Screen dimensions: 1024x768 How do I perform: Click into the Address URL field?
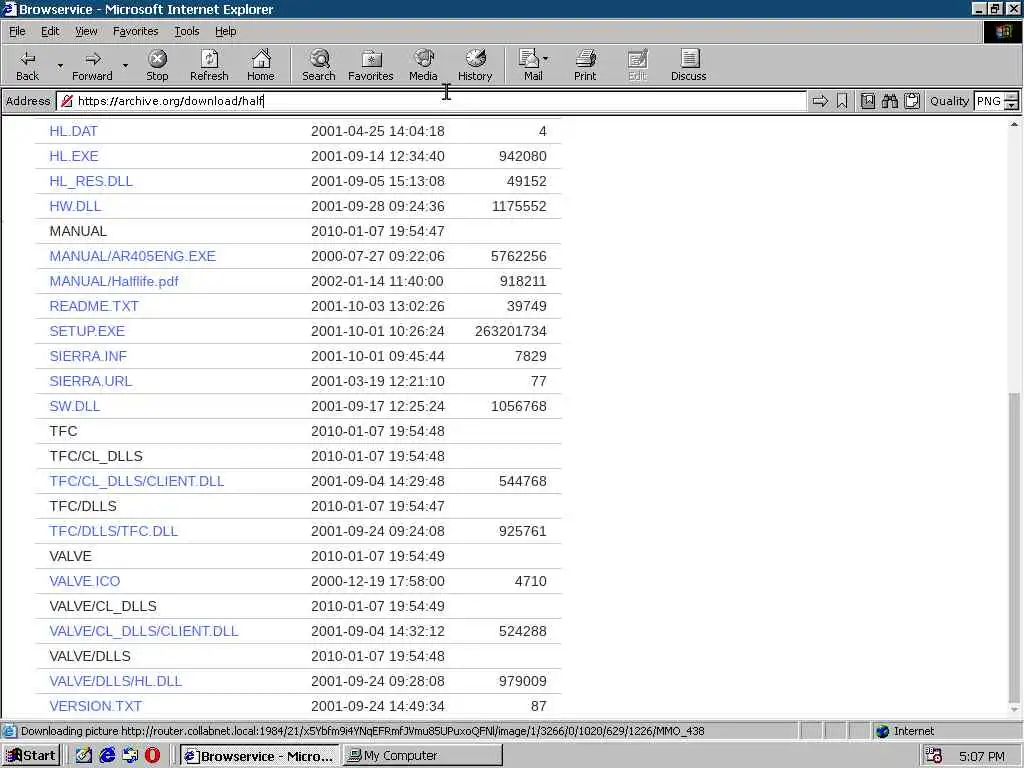pos(431,101)
